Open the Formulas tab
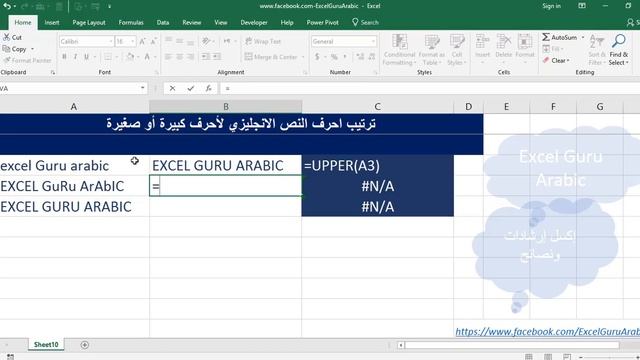Image resolution: width=640 pixels, height=360 pixels. (131, 22)
